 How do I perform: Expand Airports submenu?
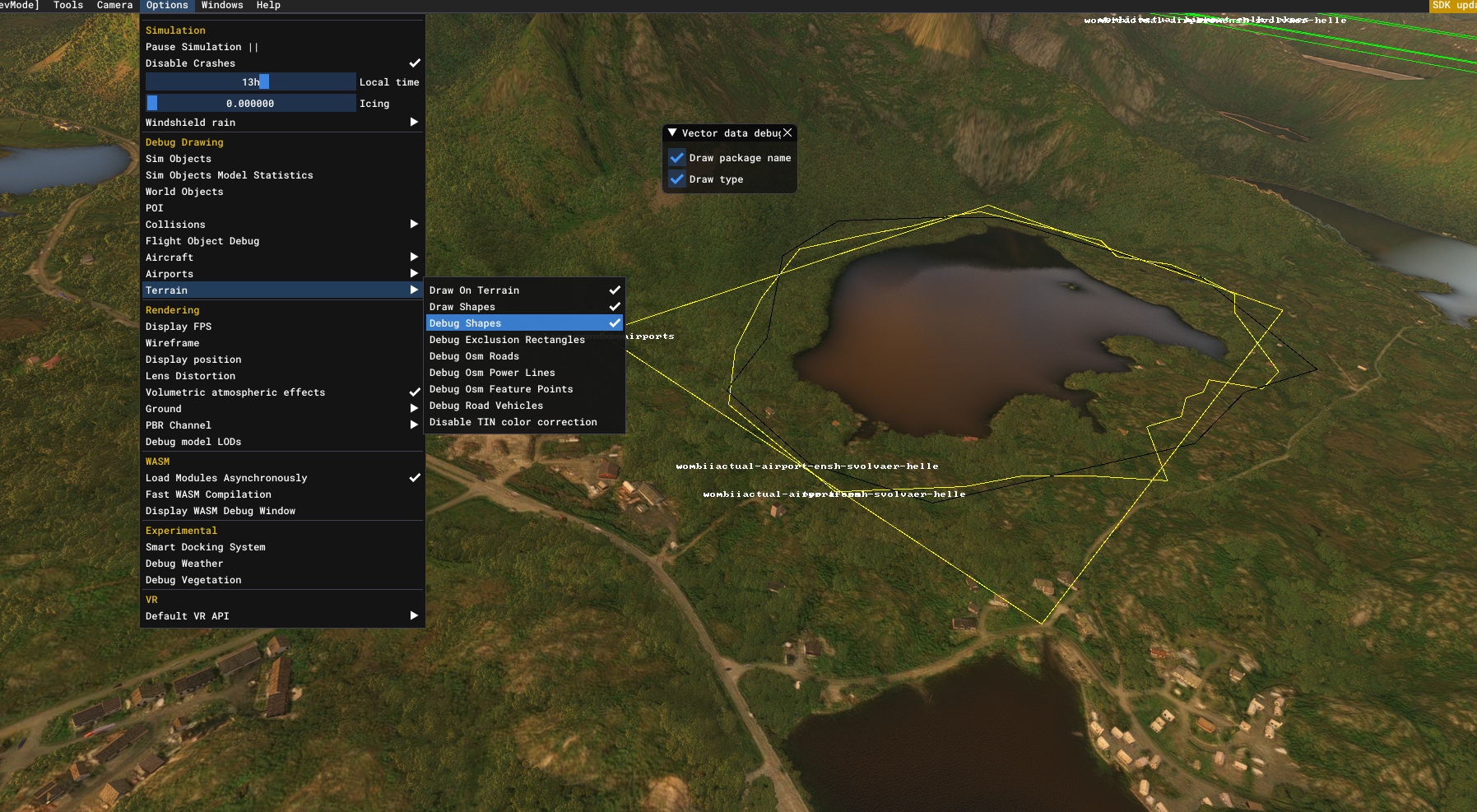283,274
